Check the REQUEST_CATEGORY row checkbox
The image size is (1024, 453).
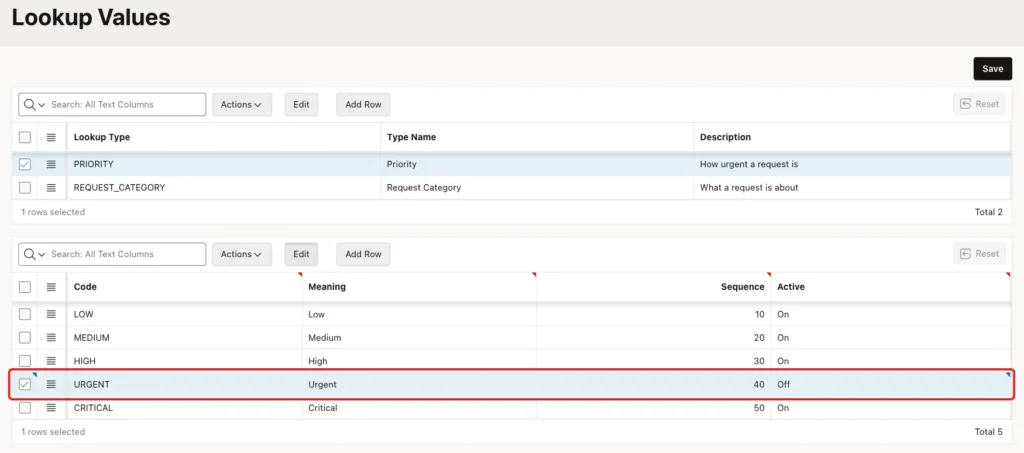pos(25,188)
